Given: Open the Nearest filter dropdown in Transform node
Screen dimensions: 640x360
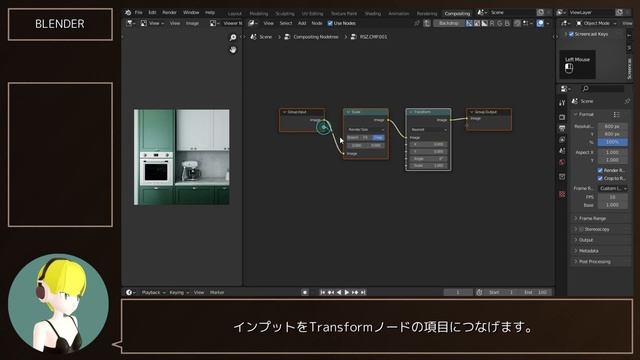Looking at the screenshot, I should 428,130.
